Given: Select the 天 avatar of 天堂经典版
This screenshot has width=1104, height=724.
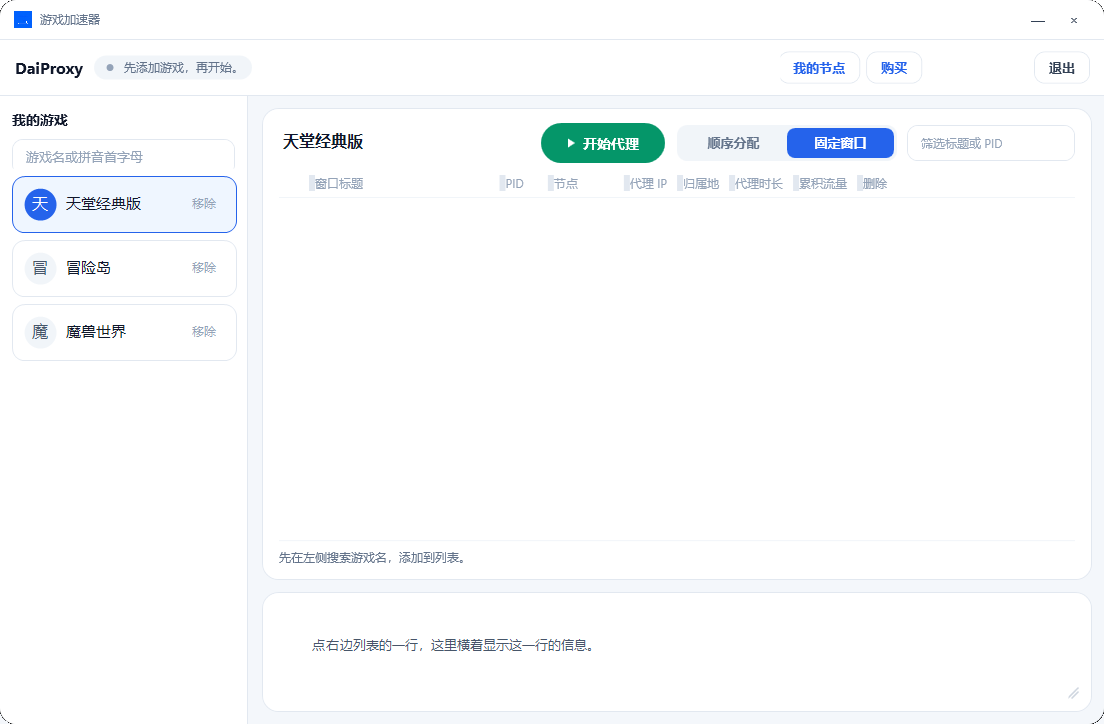Looking at the screenshot, I should 40,204.
